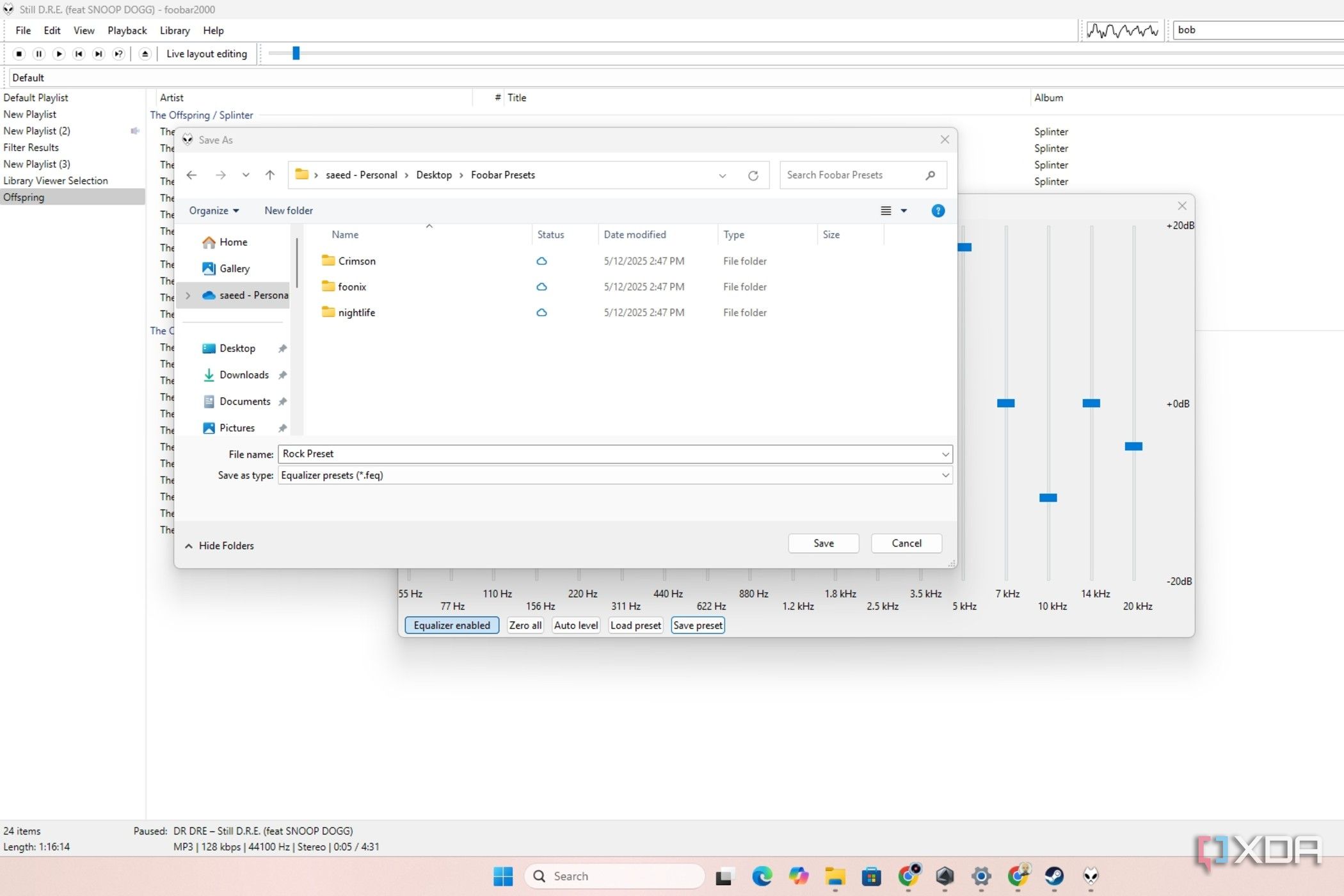Select Documents in quick access
The height and width of the screenshot is (896, 1344).
(244, 401)
